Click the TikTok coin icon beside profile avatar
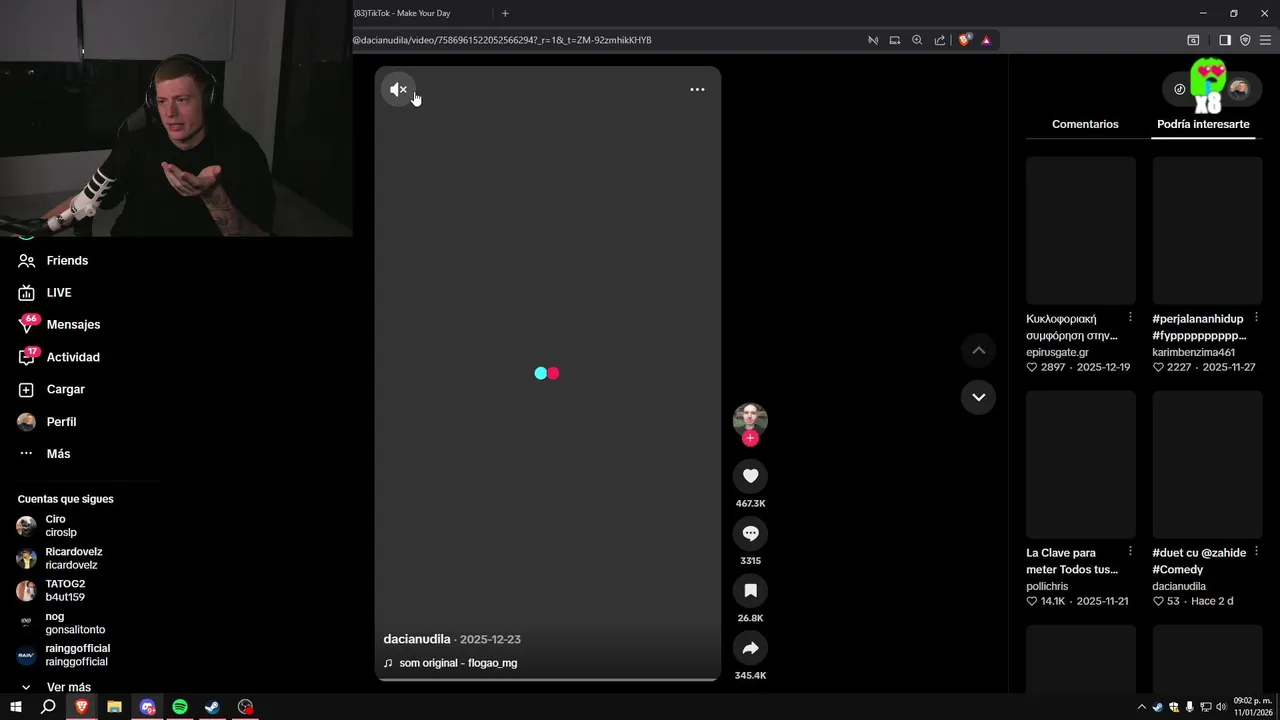The height and width of the screenshot is (720, 1280). pos(1179,89)
